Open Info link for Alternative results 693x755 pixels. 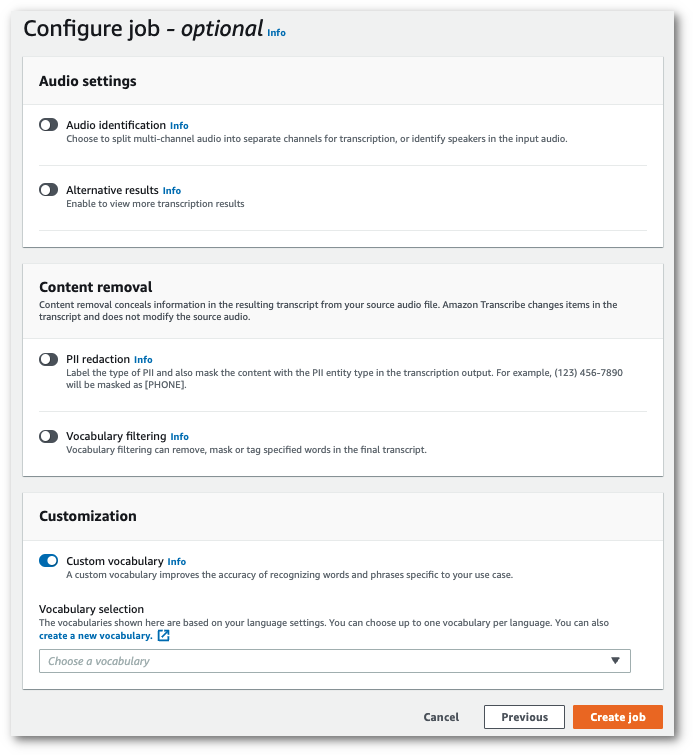click(172, 191)
